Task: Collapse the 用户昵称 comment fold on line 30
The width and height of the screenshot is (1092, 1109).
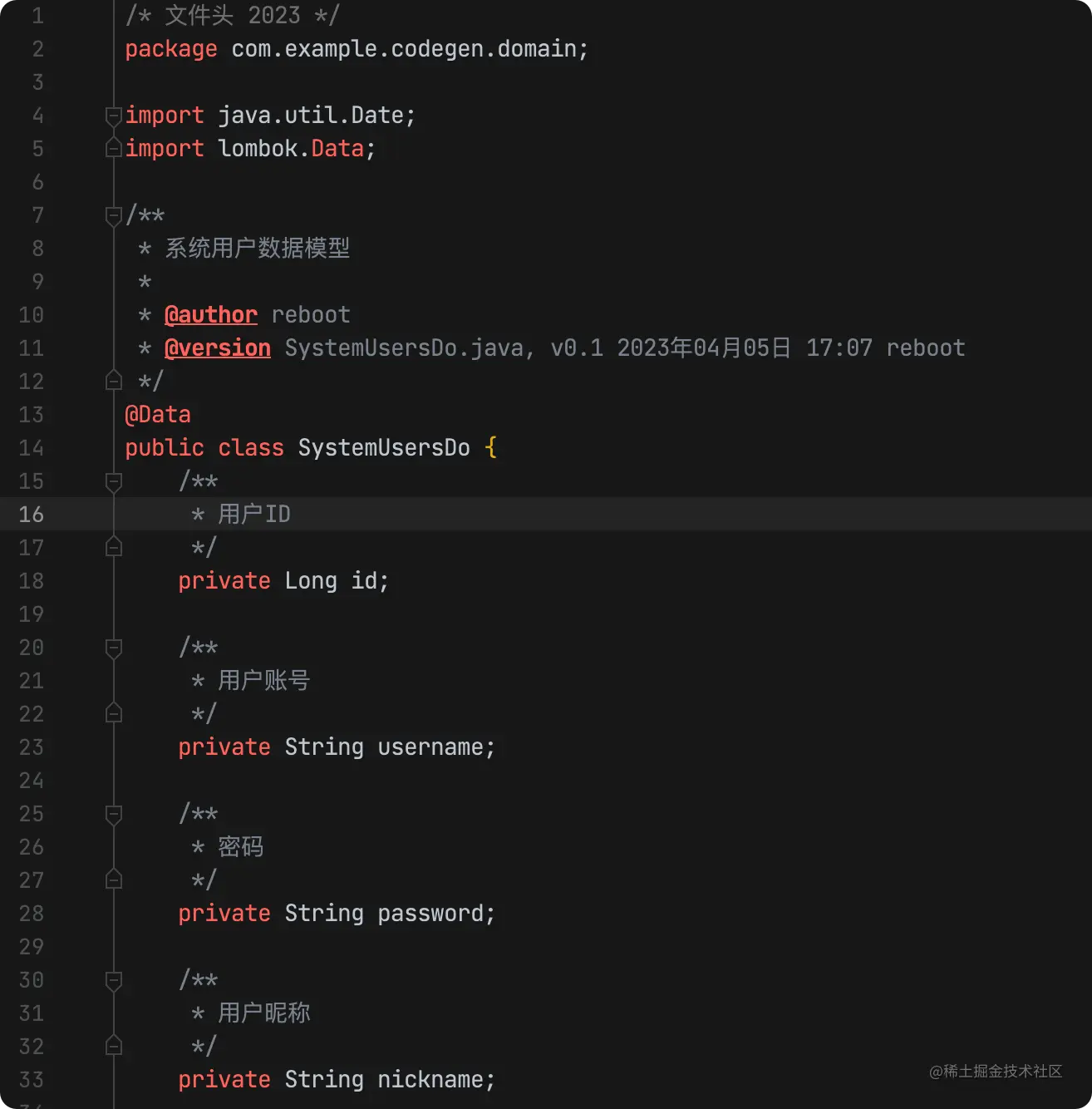Action: coord(114,980)
